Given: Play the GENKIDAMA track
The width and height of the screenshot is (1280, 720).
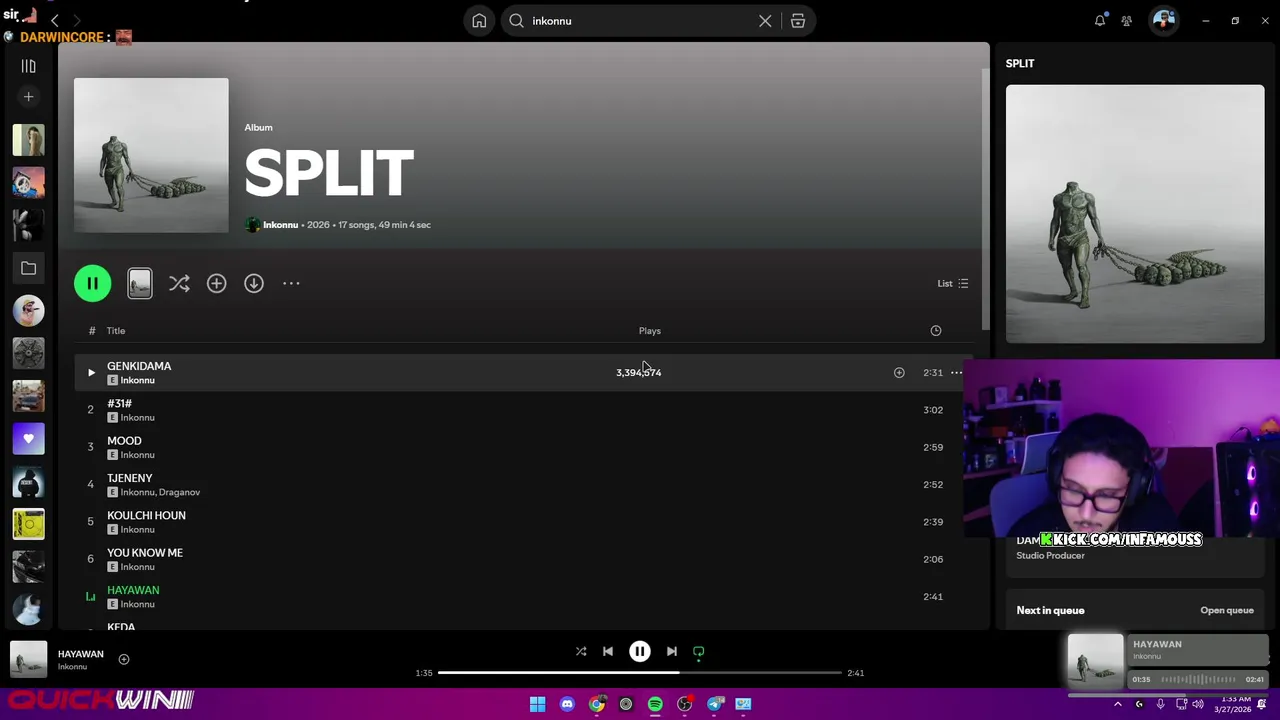Looking at the screenshot, I should point(91,372).
